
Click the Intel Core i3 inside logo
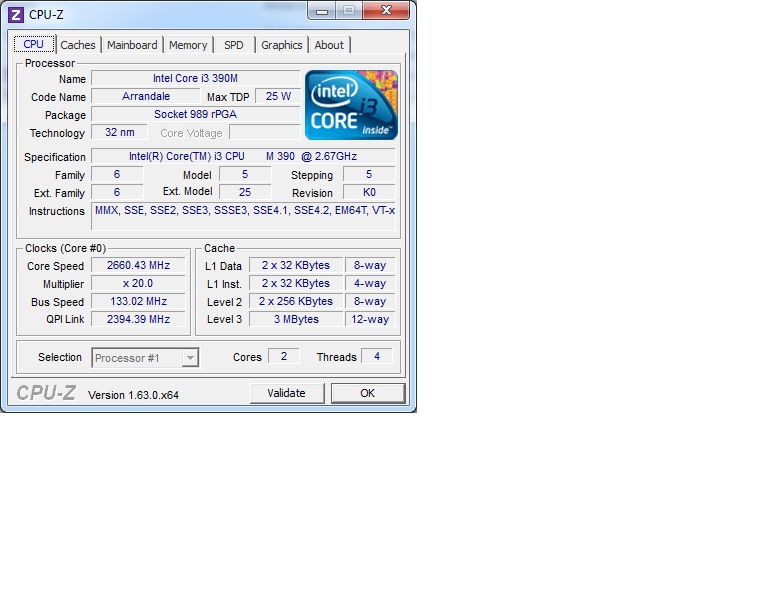pyautogui.click(x=351, y=105)
